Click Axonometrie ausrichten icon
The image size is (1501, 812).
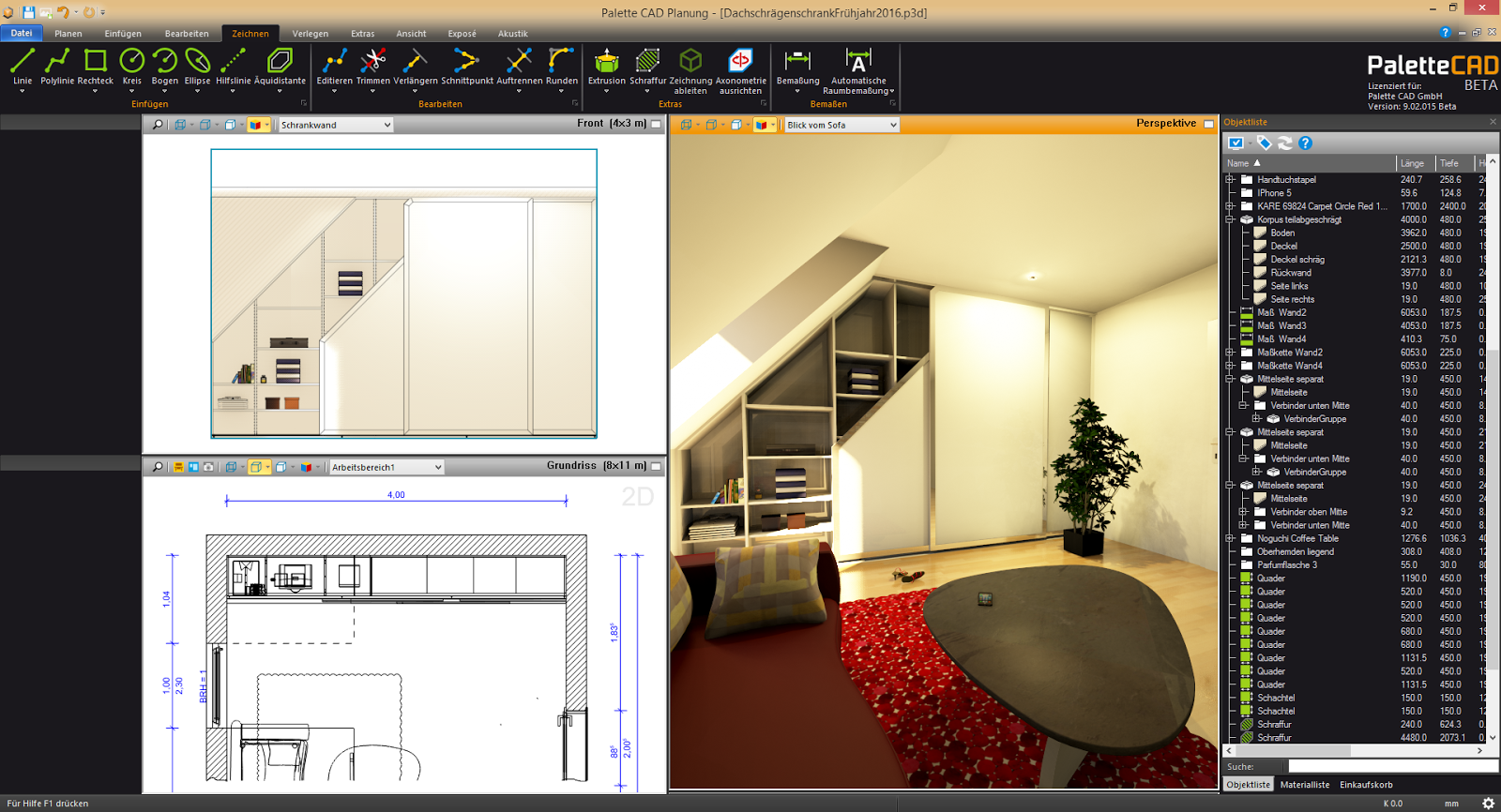tap(740, 70)
